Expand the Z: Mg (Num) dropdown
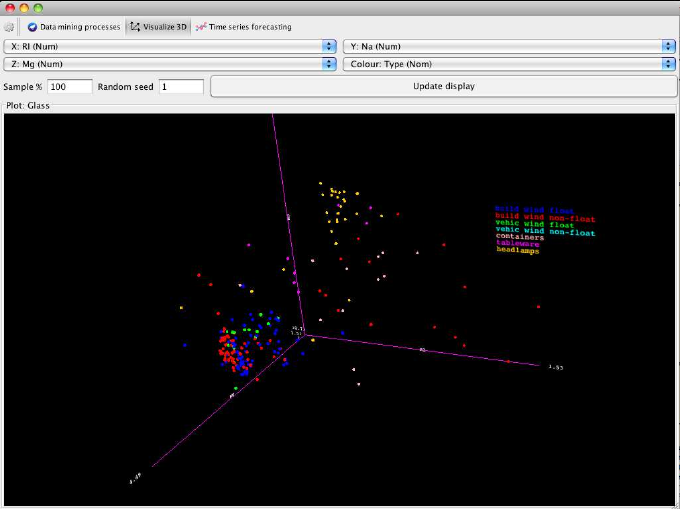The width and height of the screenshot is (680, 509). pyautogui.click(x=170, y=64)
